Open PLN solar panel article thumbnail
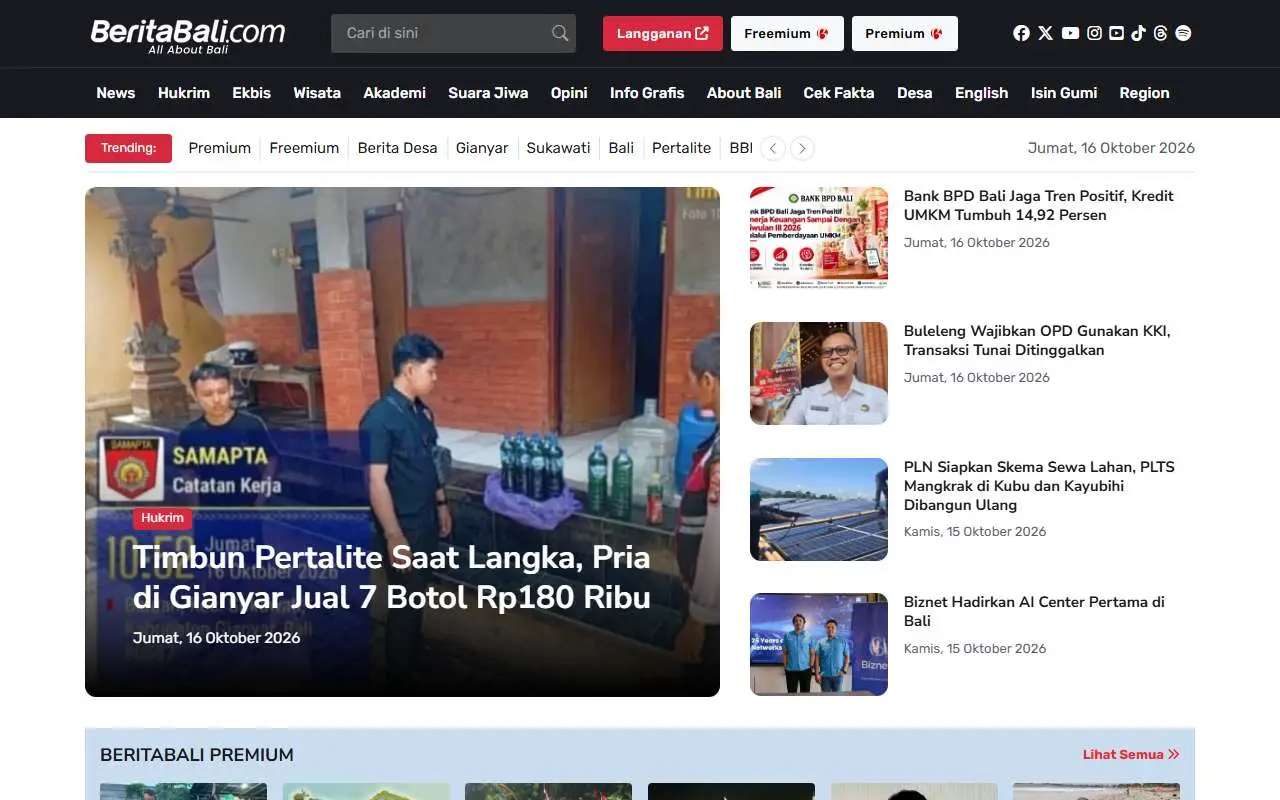Viewport: 1280px width, 800px height. tap(819, 509)
